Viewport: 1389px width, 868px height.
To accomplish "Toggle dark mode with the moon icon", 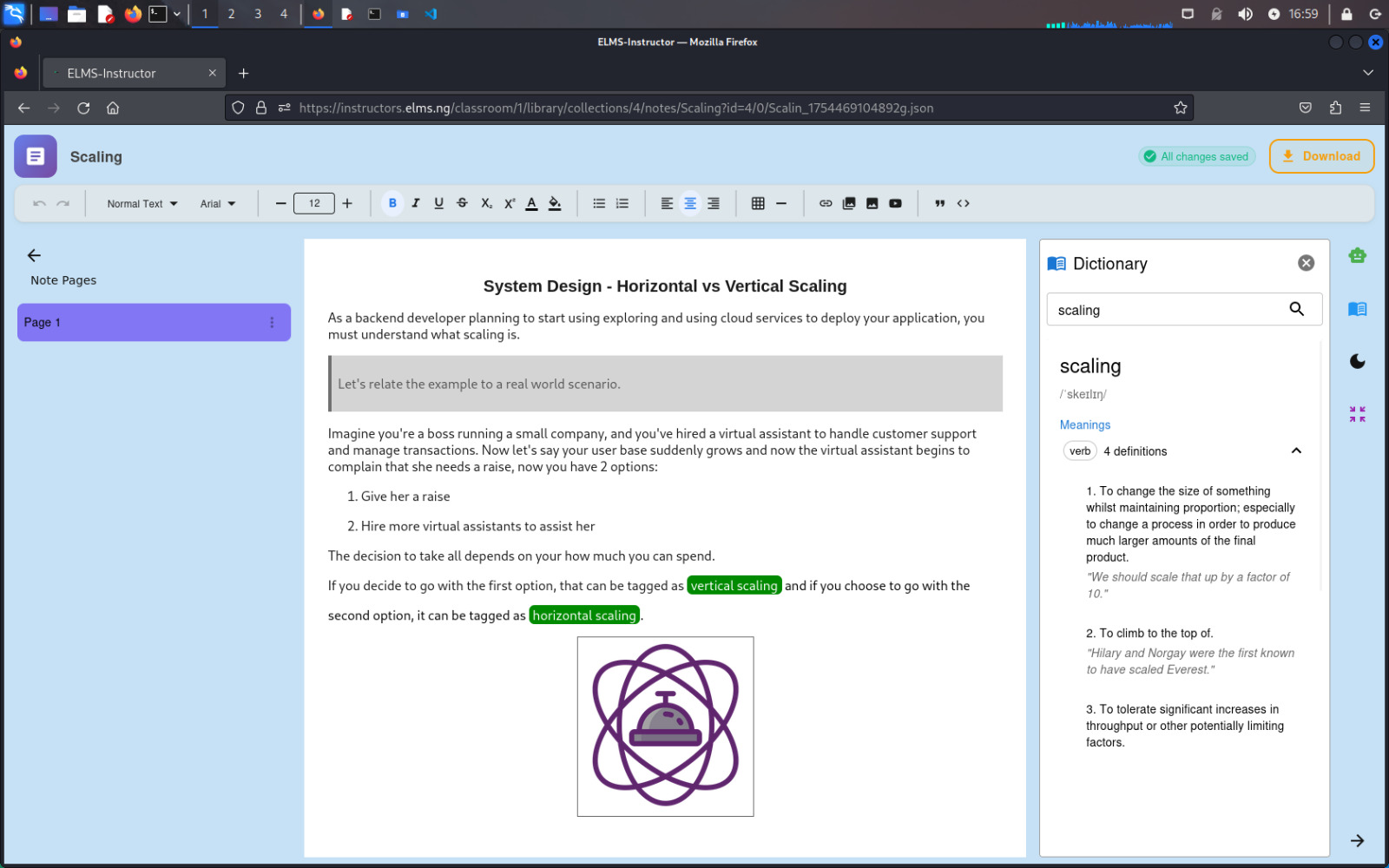I will coord(1357,361).
